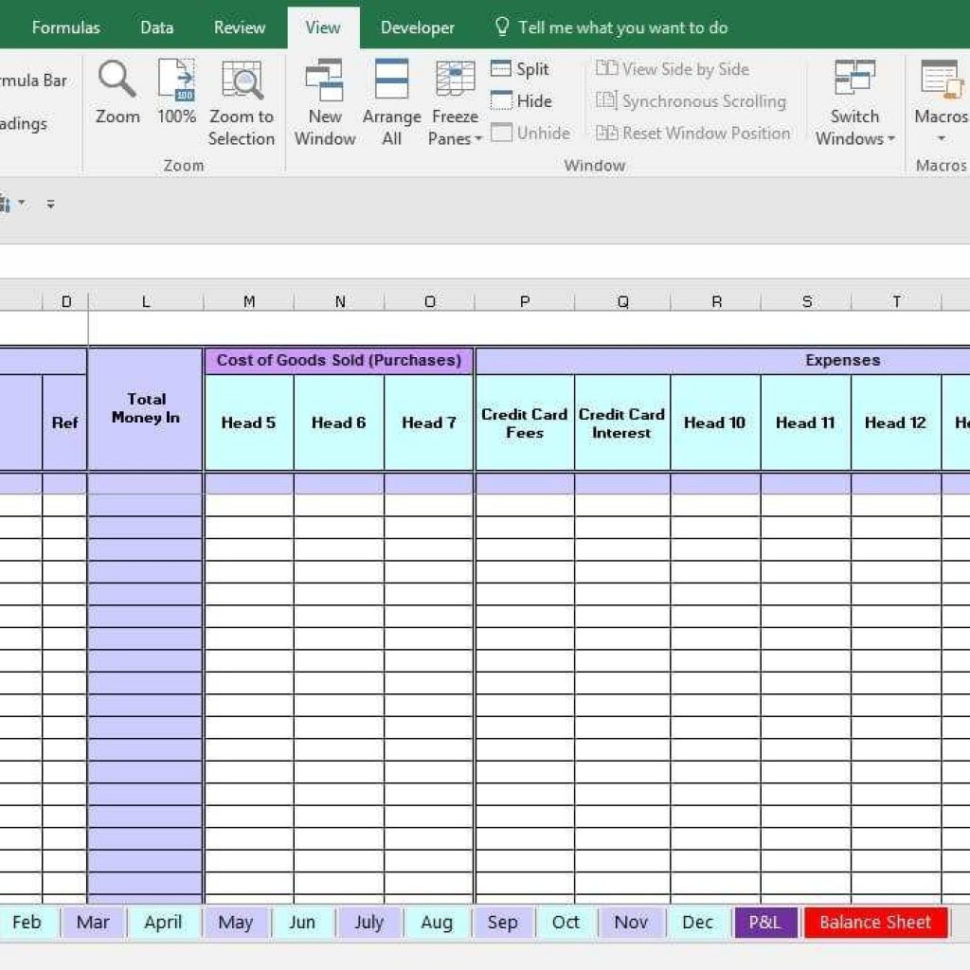The height and width of the screenshot is (970, 970).
Task: Hide the current workbook window
Action: [x=522, y=101]
